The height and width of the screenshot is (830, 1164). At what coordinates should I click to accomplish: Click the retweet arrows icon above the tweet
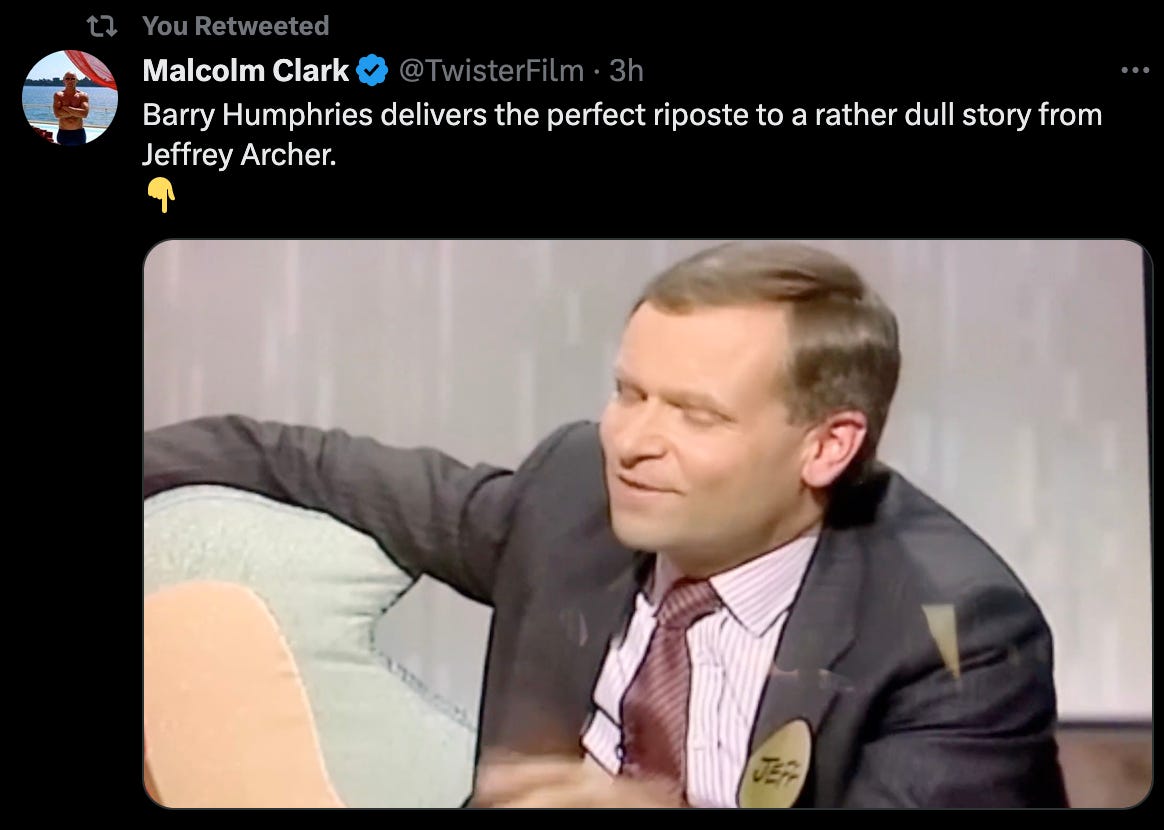102,27
